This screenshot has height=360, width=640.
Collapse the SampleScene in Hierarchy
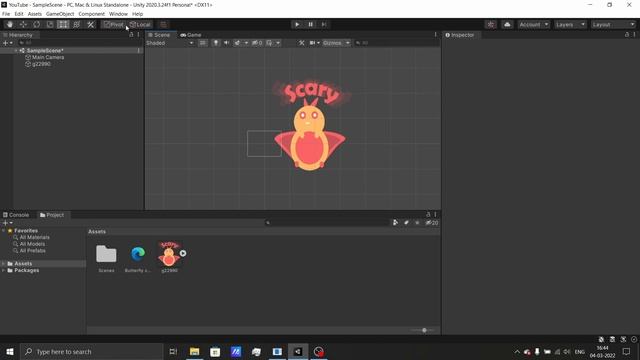[16, 51]
